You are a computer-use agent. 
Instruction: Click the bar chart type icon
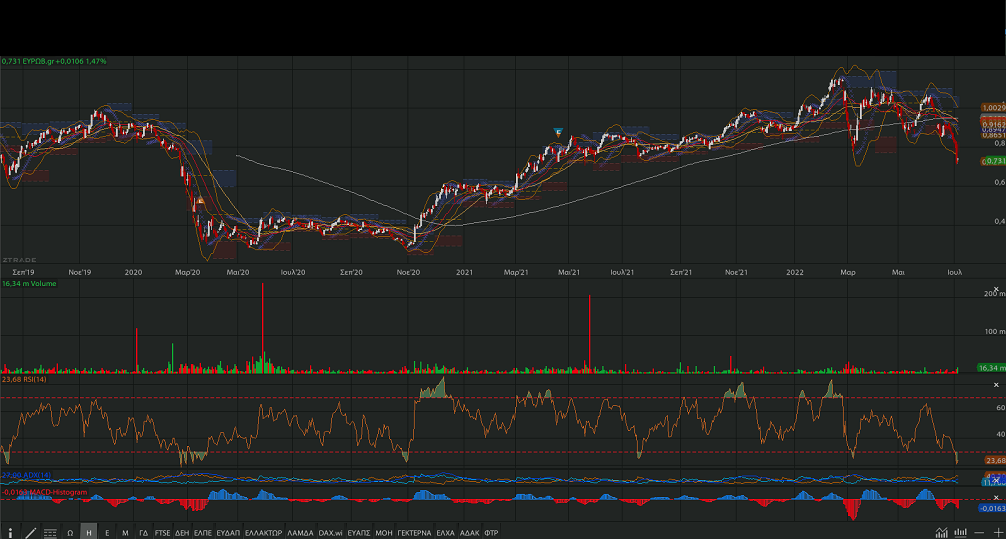(960, 532)
